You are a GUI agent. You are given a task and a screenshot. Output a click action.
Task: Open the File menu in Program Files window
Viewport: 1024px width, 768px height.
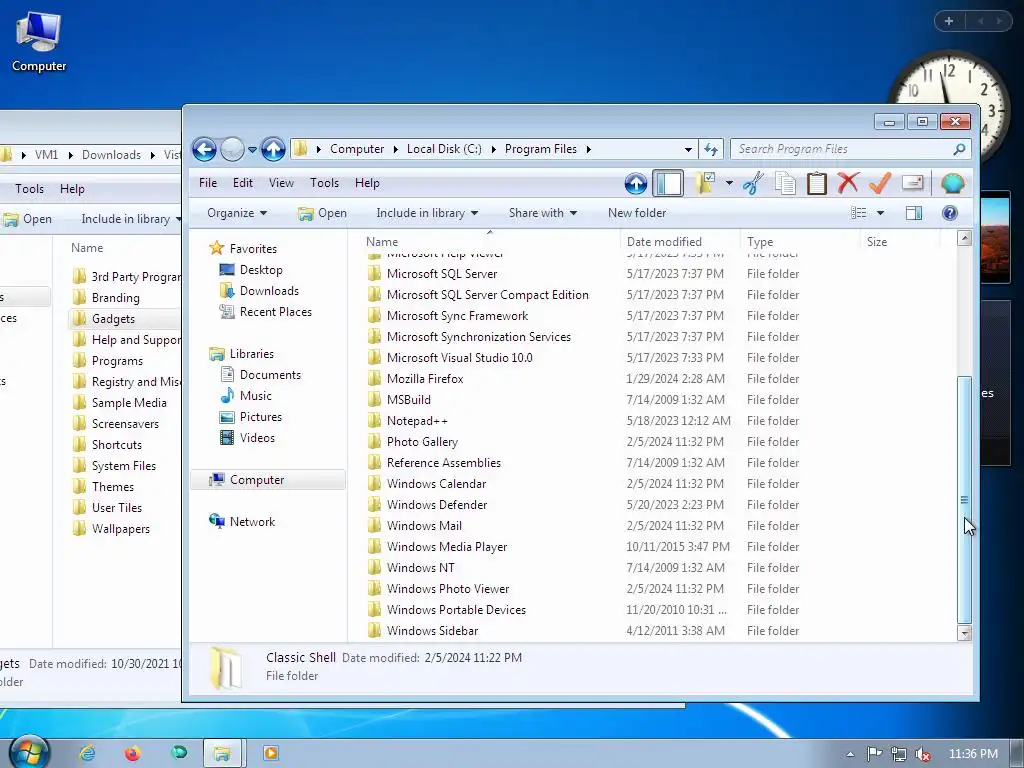[208, 183]
